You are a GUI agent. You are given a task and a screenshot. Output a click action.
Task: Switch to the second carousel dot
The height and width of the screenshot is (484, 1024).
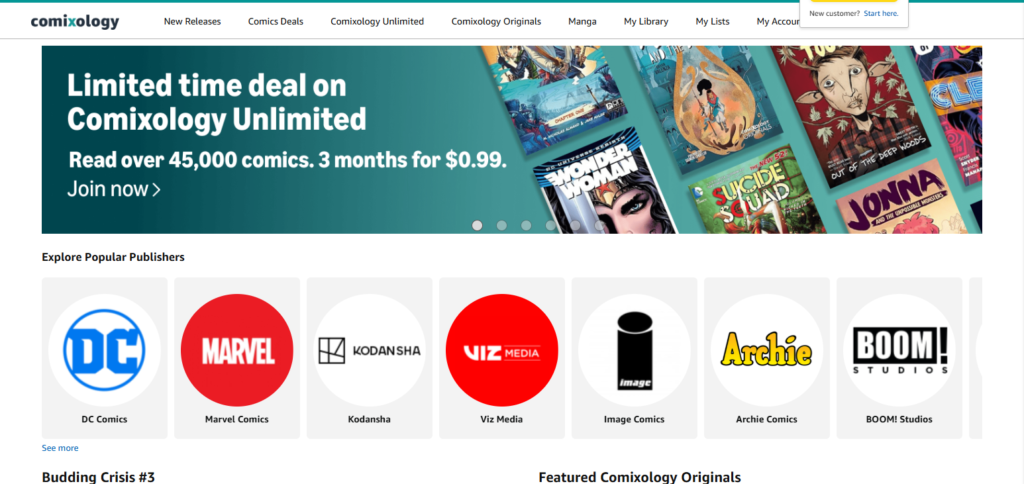coord(502,225)
